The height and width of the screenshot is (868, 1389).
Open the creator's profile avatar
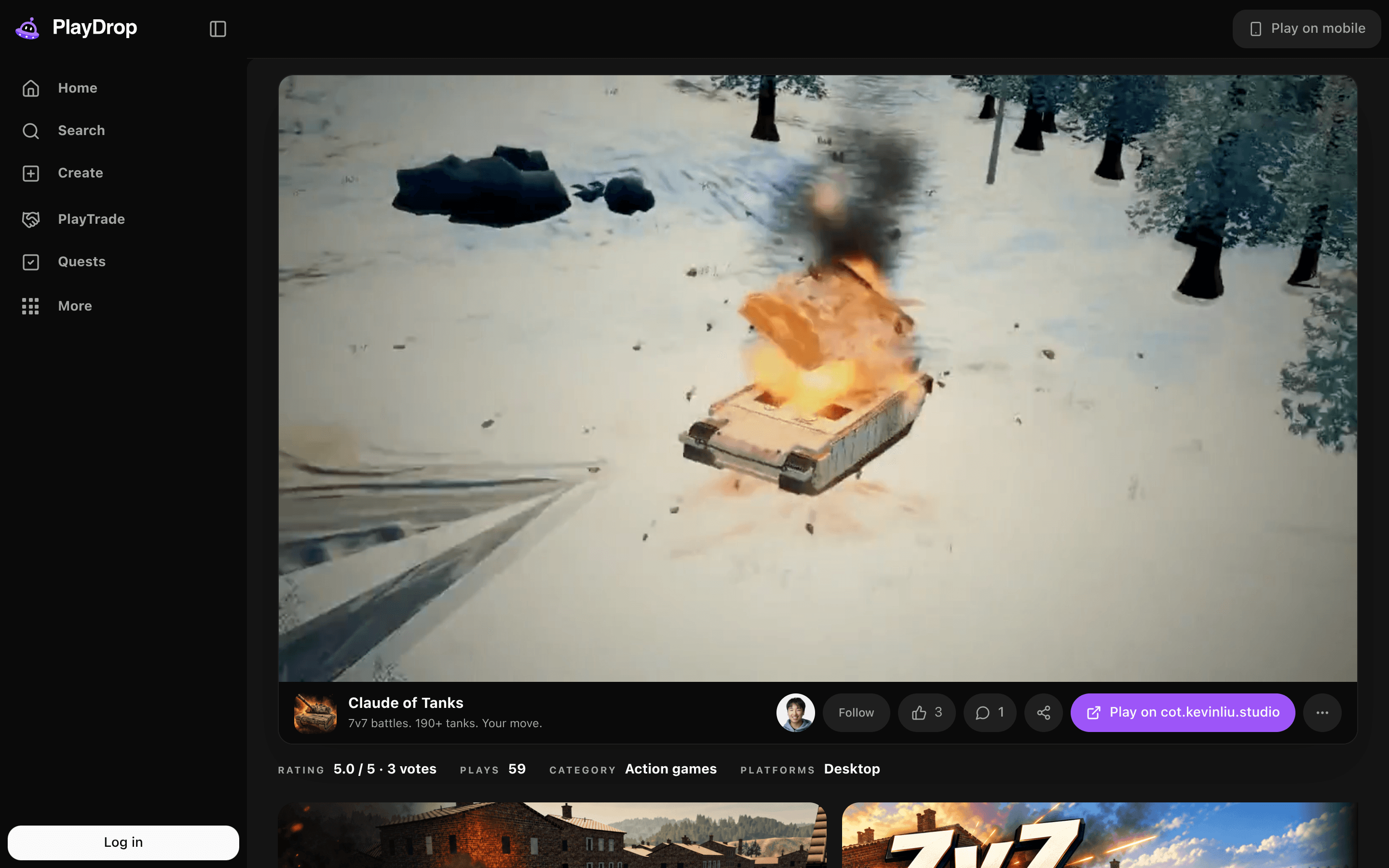click(x=795, y=712)
